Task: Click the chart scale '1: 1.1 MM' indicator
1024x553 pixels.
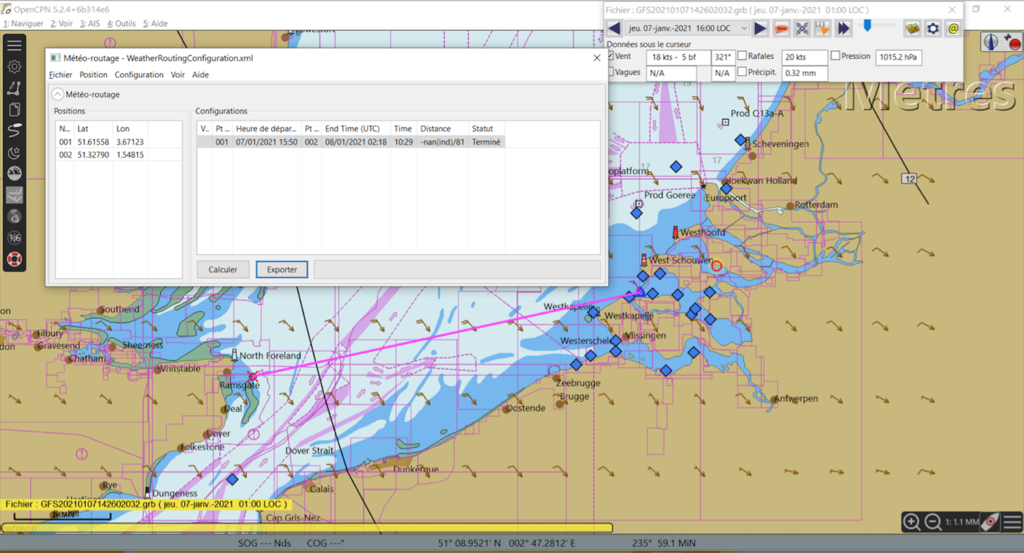Action: [962, 522]
